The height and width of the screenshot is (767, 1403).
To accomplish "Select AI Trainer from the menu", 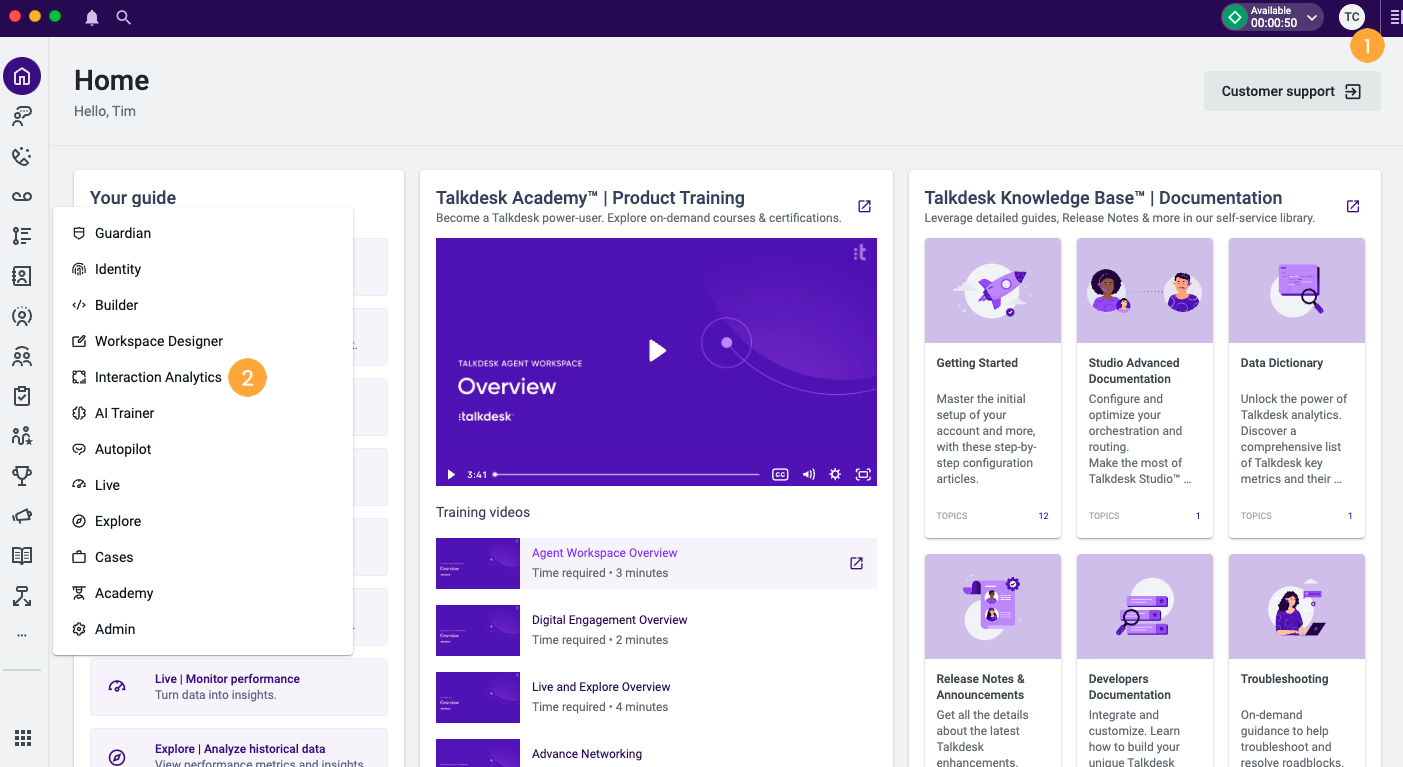I will pos(203,413).
